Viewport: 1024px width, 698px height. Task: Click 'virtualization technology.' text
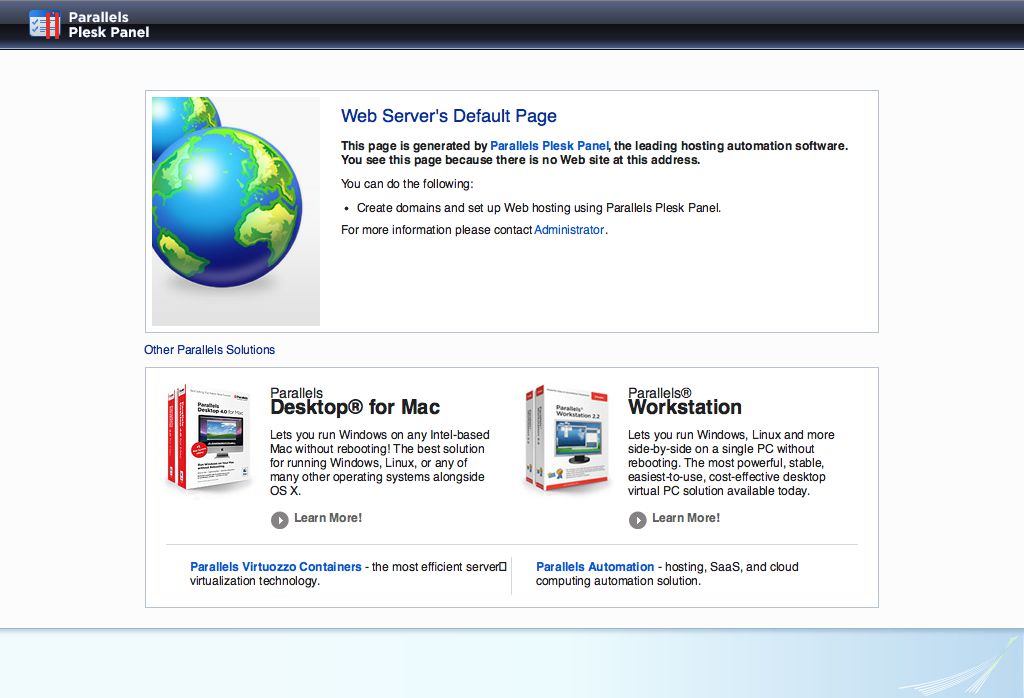point(255,581)
